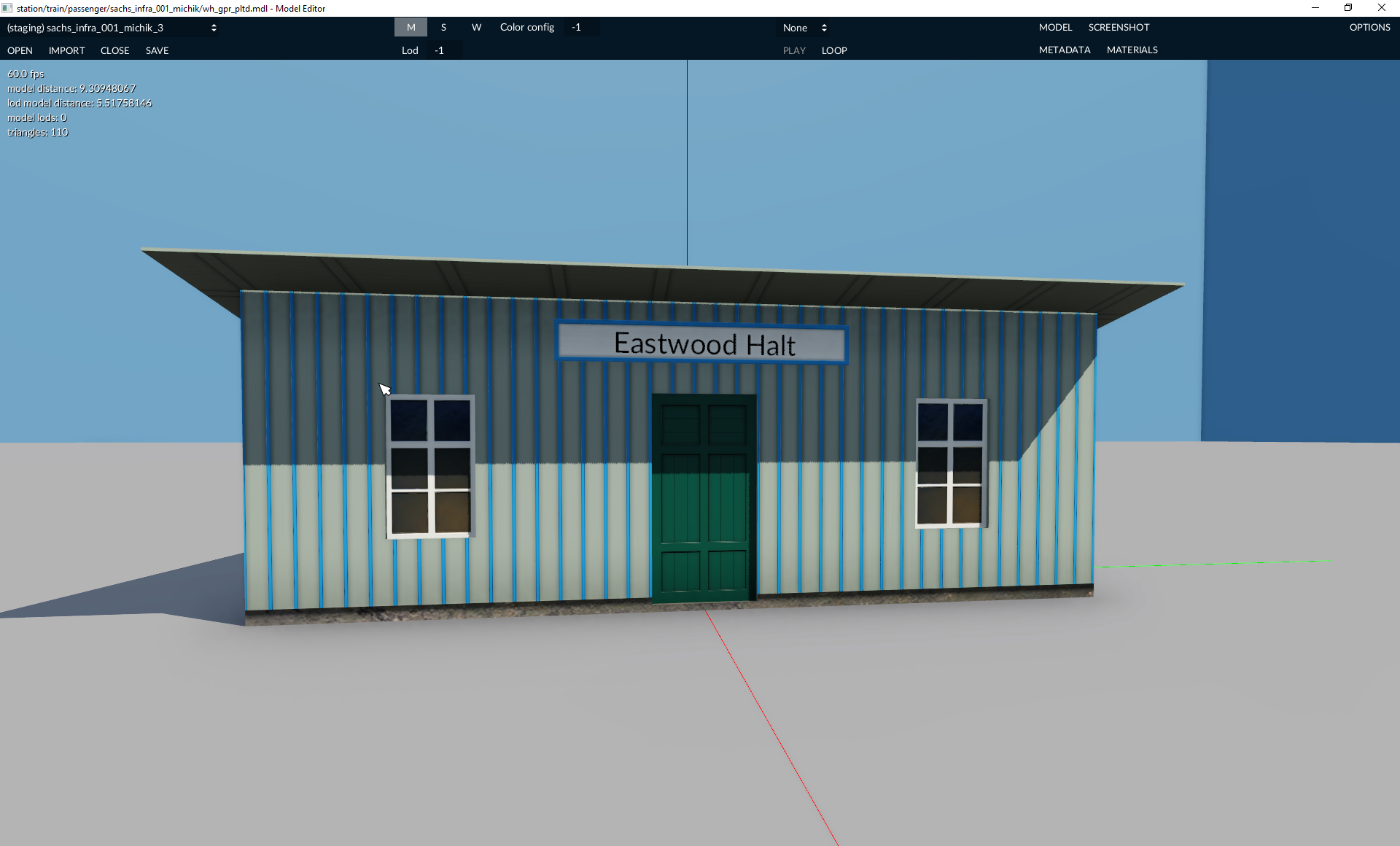1400x846 pixels.
Task: Click the Eastwood Halt station sign
Action: [701, 343]
